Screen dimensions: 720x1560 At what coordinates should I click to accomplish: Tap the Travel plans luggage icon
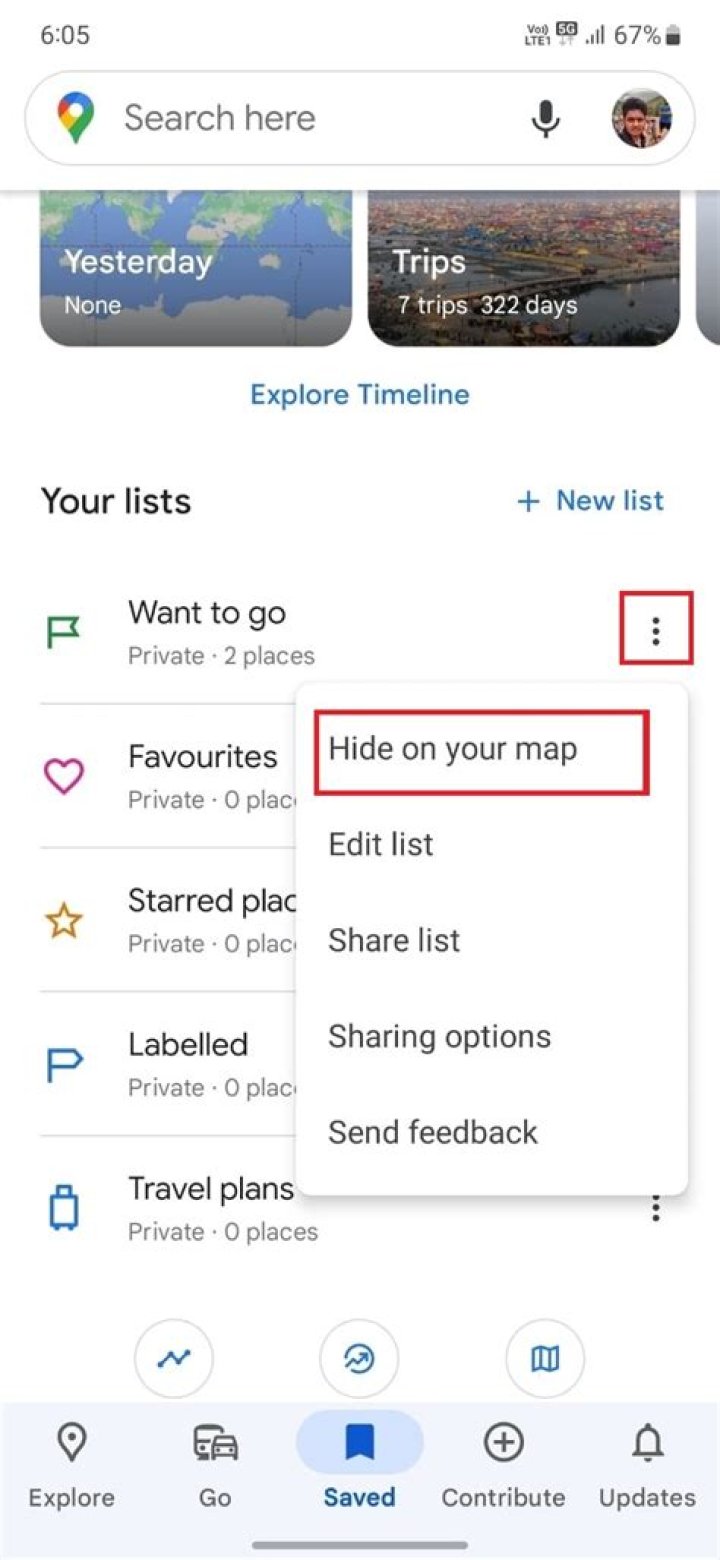click(x=63, y=1207)
